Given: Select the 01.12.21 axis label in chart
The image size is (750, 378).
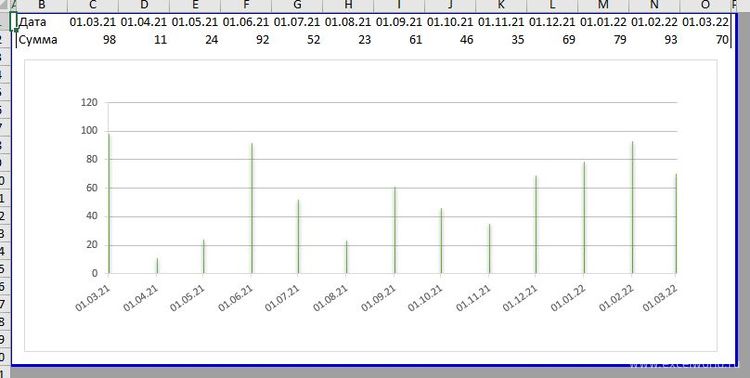Looking at the screenshot, I should [520, 298].
